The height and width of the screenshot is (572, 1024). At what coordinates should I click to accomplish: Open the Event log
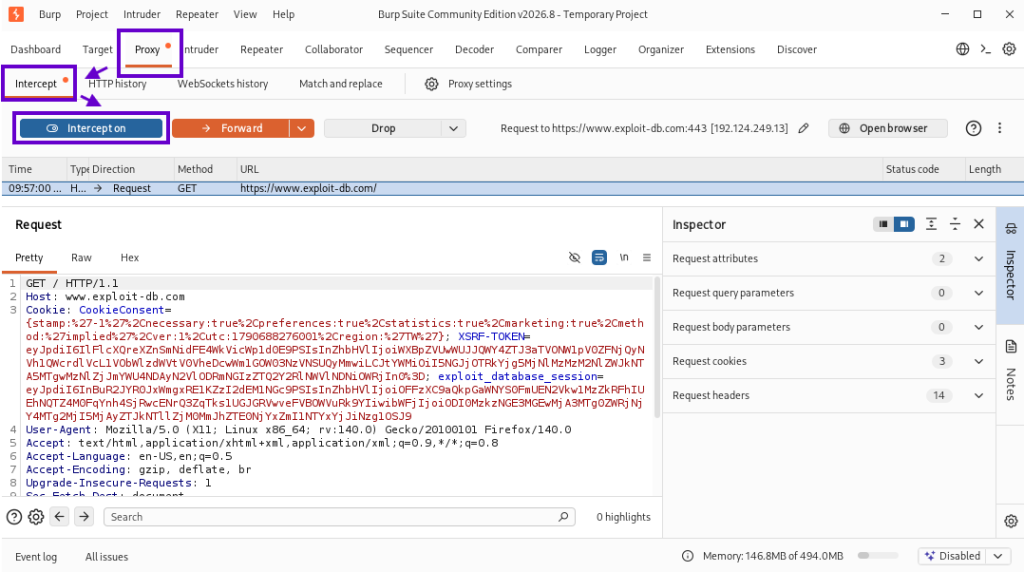coord(36,556)
